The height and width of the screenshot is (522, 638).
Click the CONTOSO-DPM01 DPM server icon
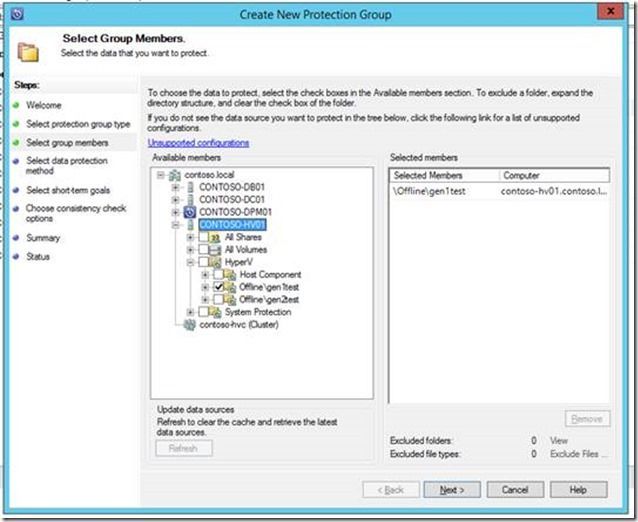(x=190, y=212)
